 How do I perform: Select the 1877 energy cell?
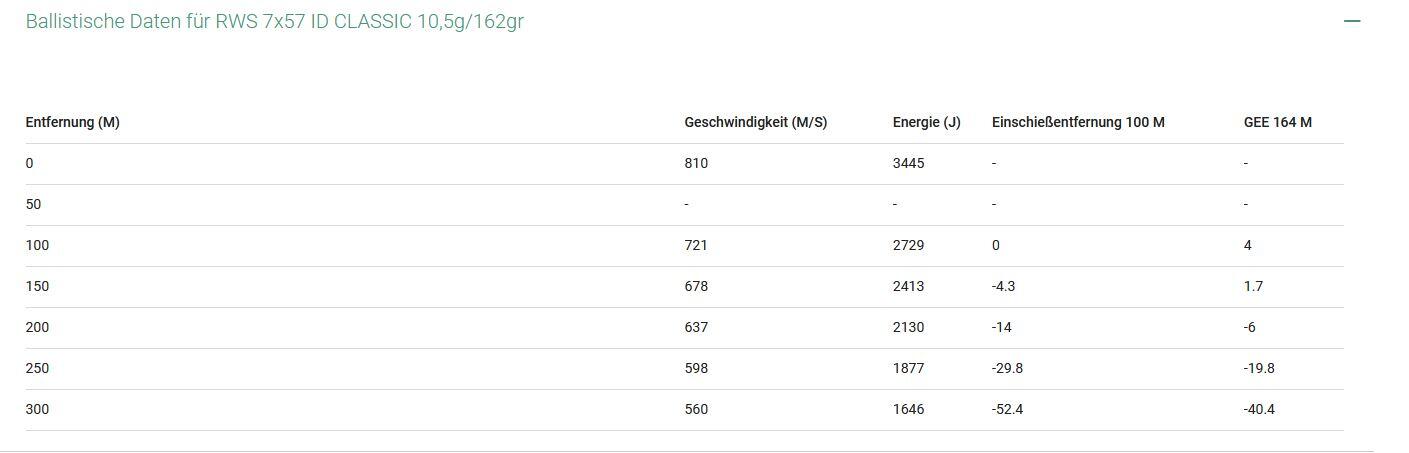[908, 368]
